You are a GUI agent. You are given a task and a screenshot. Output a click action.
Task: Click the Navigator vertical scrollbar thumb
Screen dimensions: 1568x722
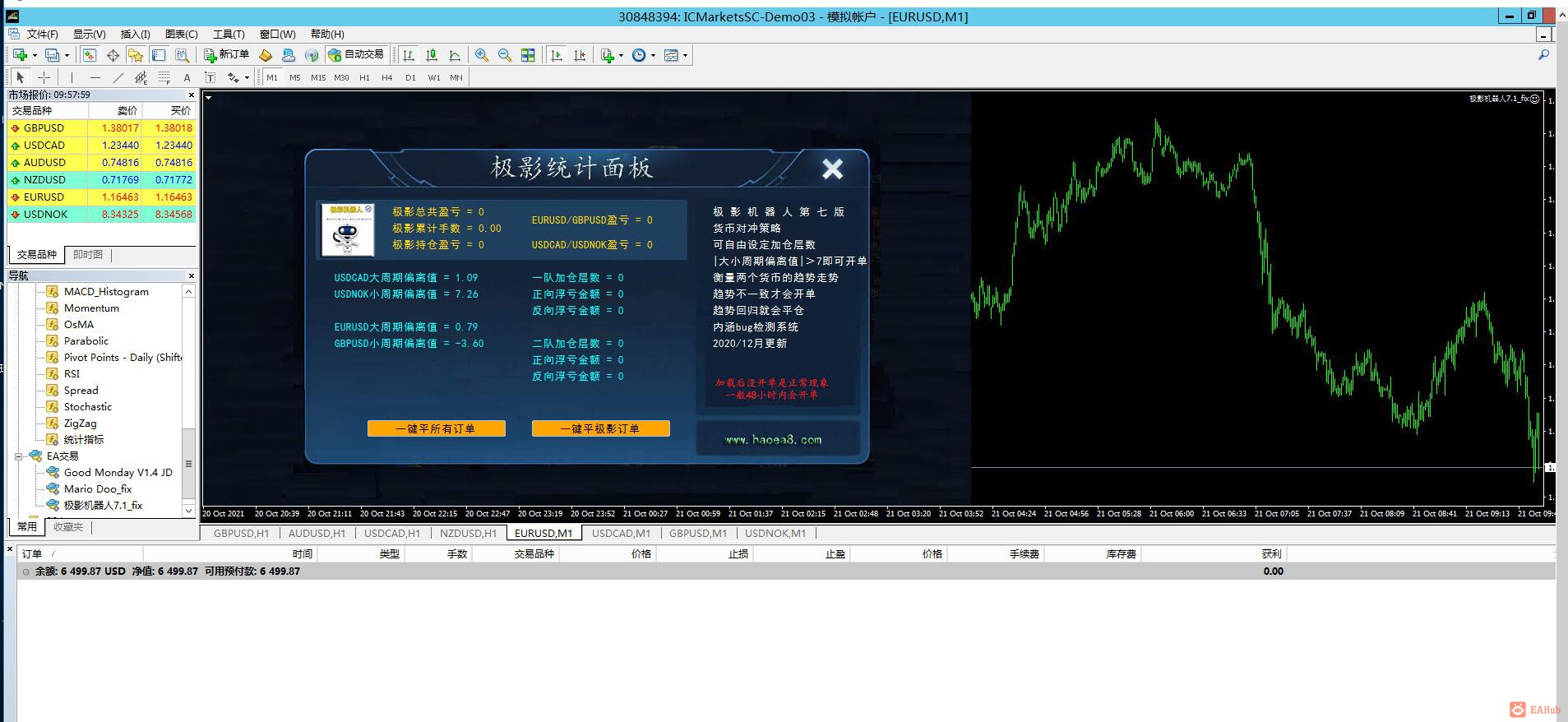tap(188, 464)
